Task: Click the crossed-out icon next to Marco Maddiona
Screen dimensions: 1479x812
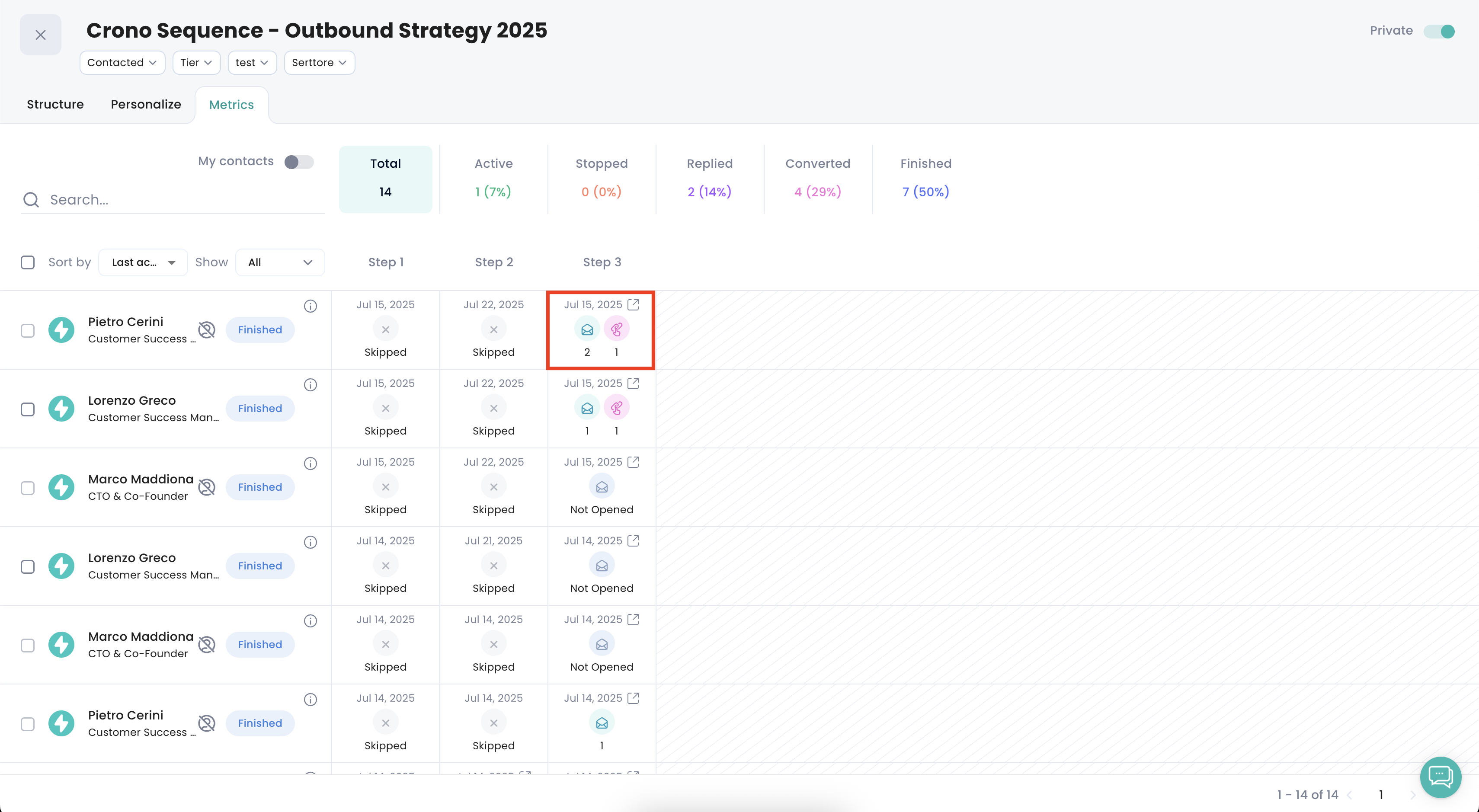Action: click(x=207, y=487)
